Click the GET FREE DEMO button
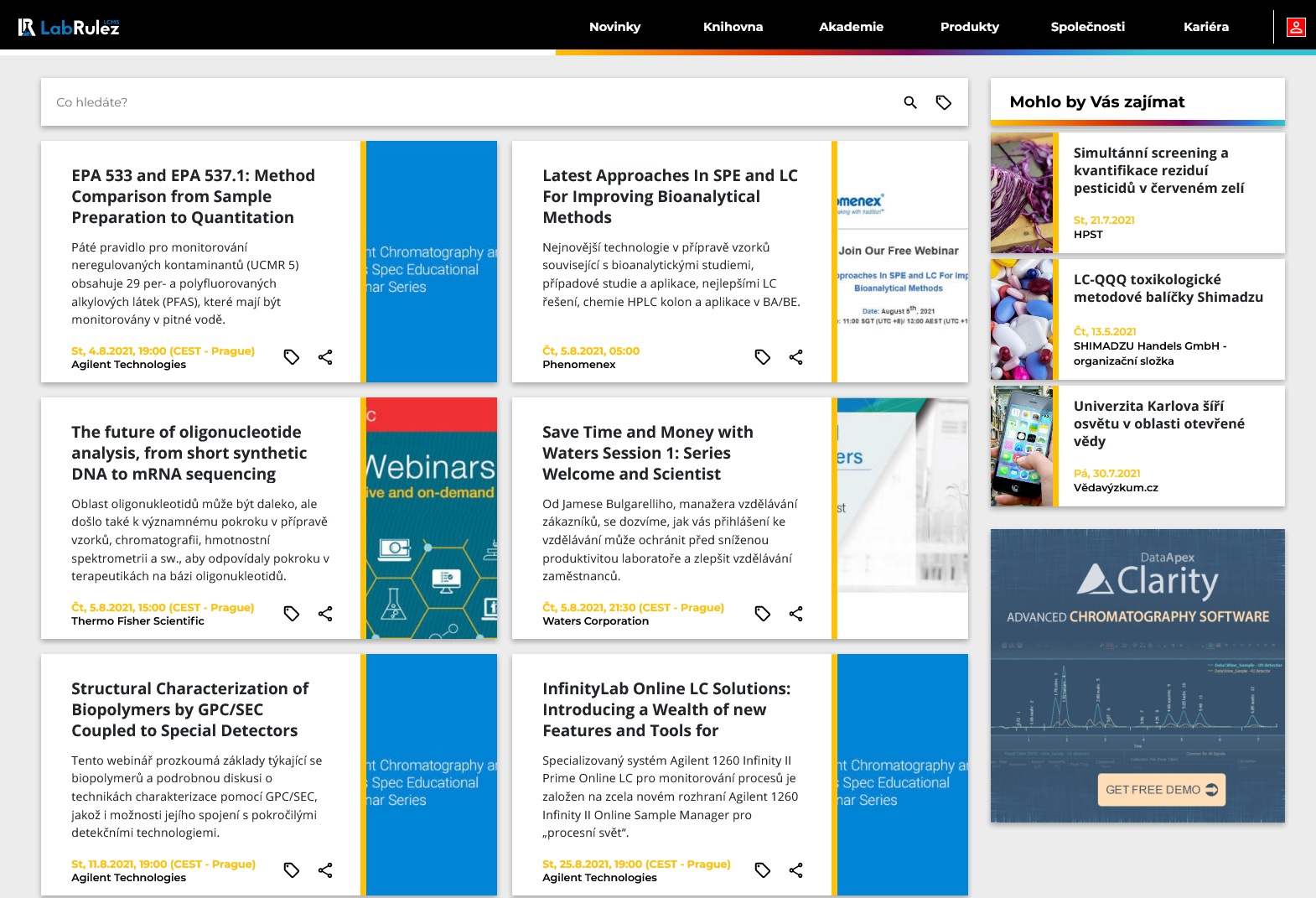This screenshot has height=898, width=1316. (1161, 790)
